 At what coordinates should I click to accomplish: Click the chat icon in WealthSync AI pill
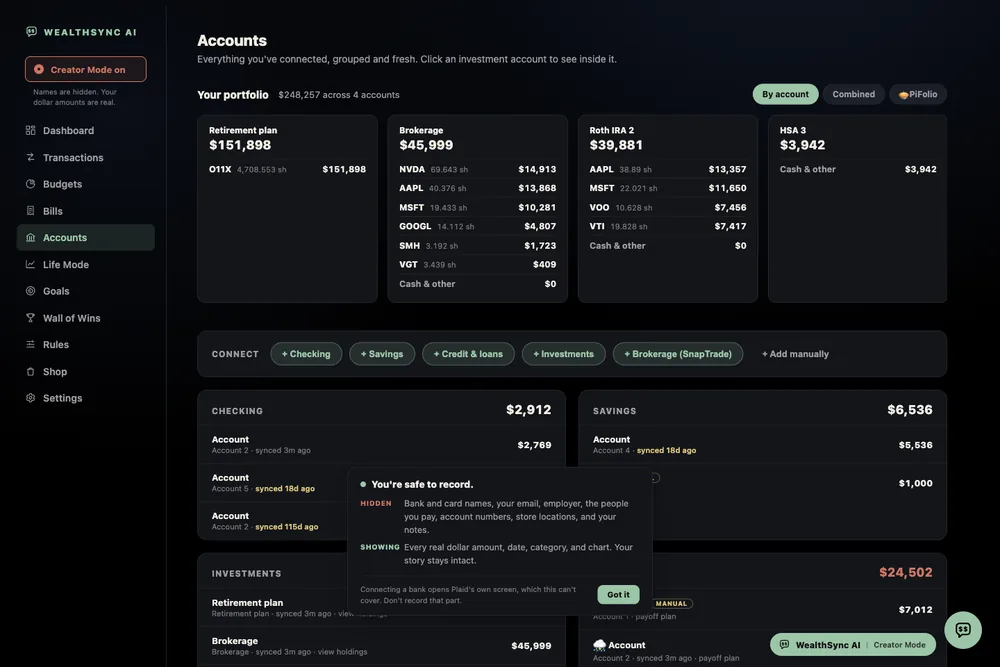pos(784,645)
